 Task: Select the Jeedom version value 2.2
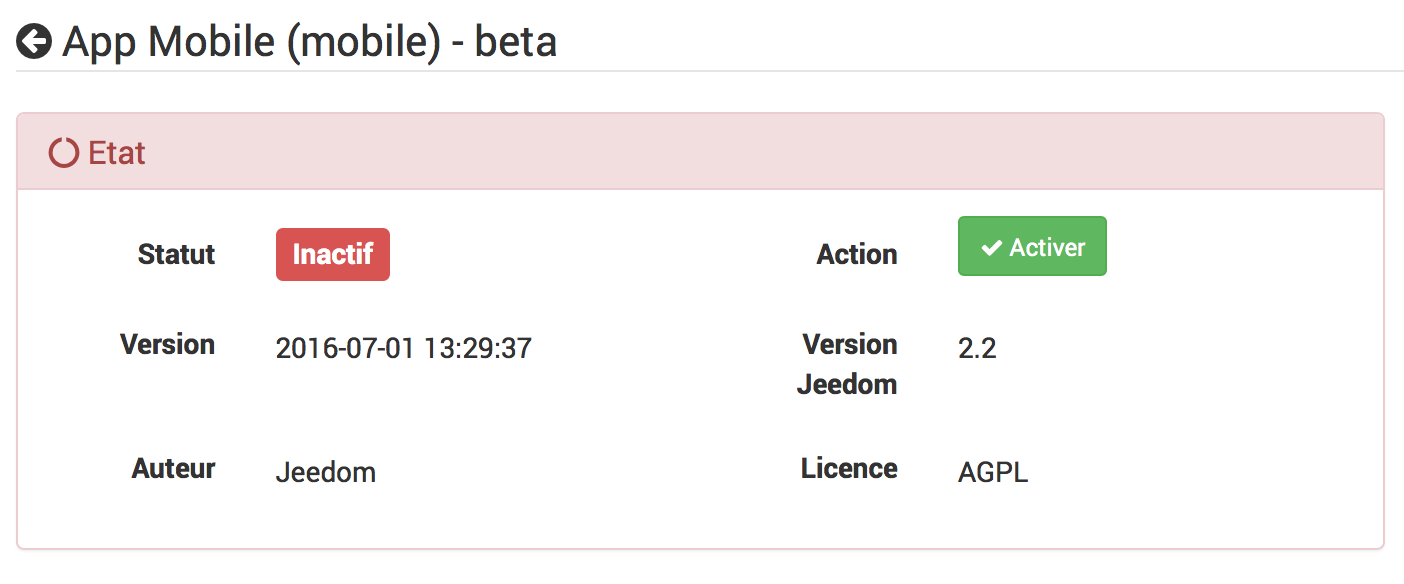pos(977,348)
